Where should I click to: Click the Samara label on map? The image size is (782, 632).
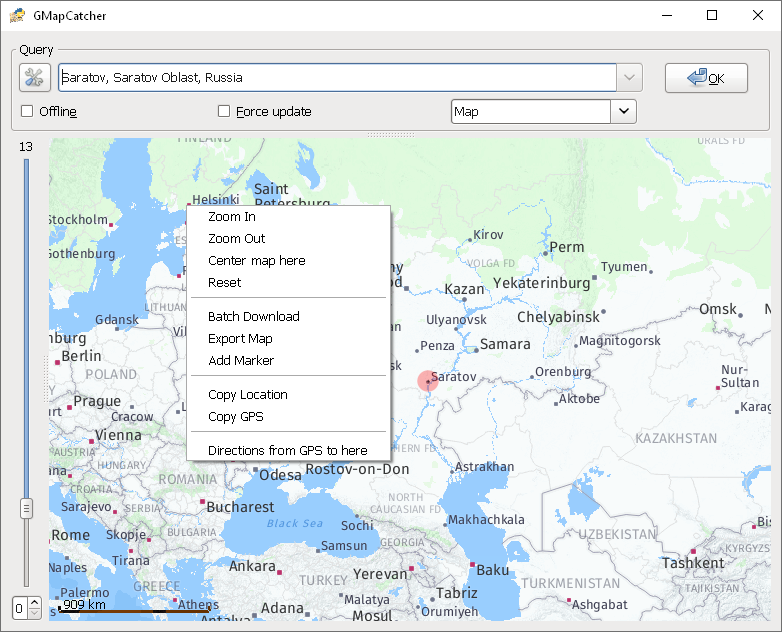tap(505, 344)
